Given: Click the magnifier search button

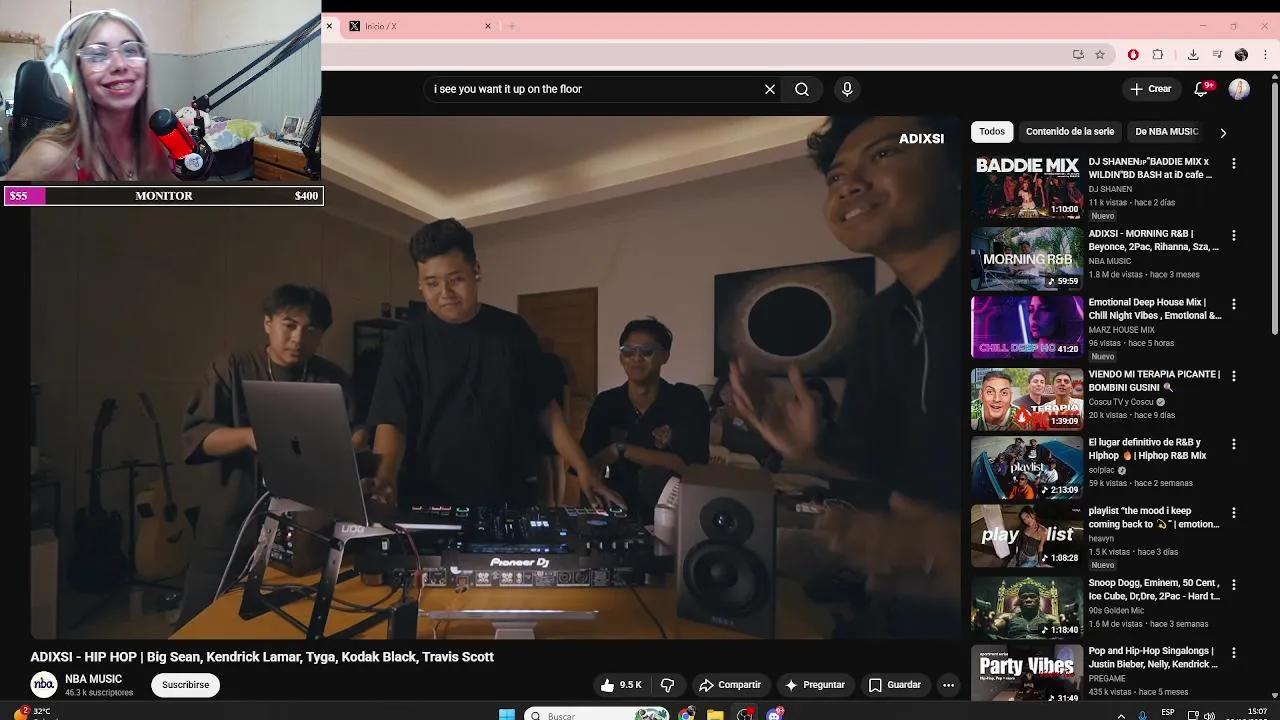Looking at the screenshot, I should [802, 89].
